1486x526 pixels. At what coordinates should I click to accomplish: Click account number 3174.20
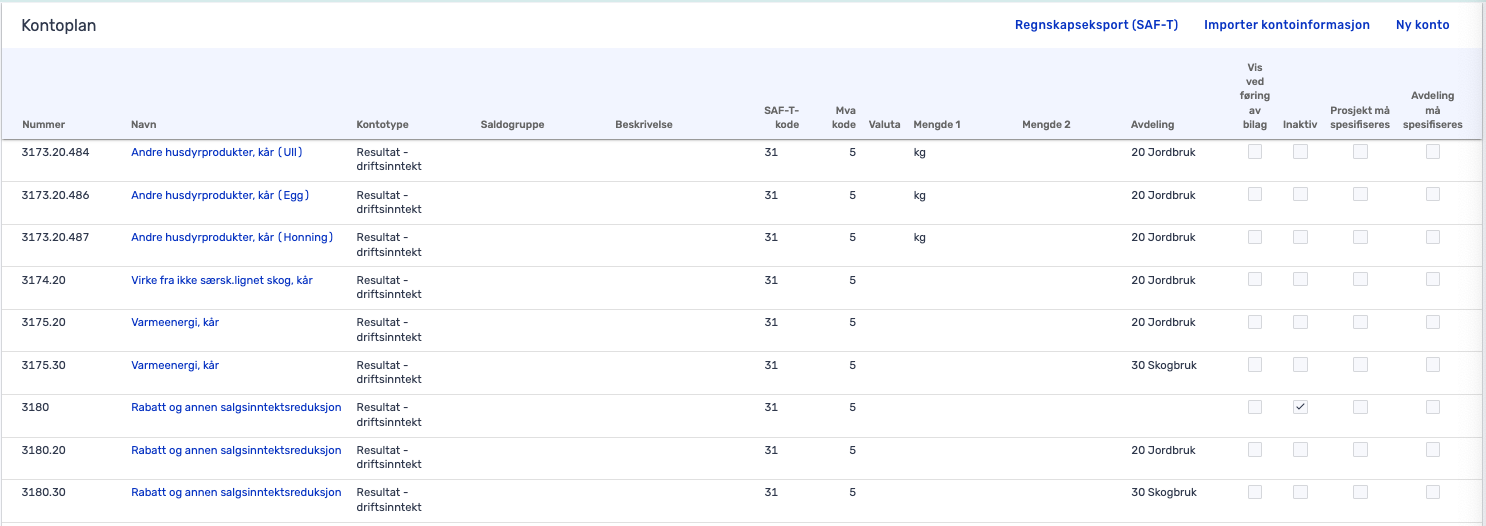coord(43,280)
